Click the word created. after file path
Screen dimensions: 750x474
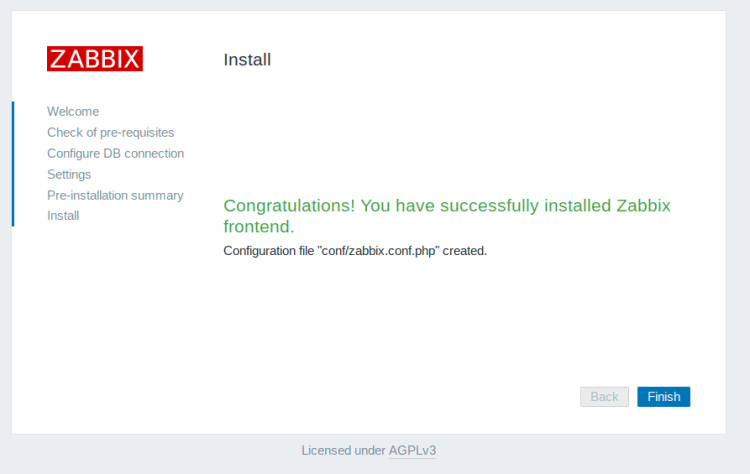(465, 251)
